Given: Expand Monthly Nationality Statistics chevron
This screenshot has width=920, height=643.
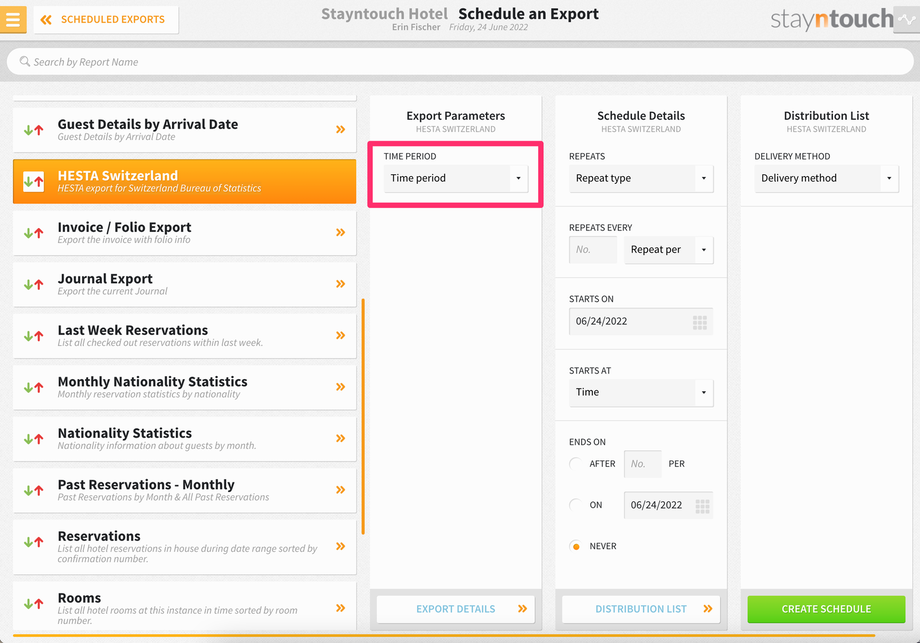Looking at the screenshot, I should [x=340, y=387].
